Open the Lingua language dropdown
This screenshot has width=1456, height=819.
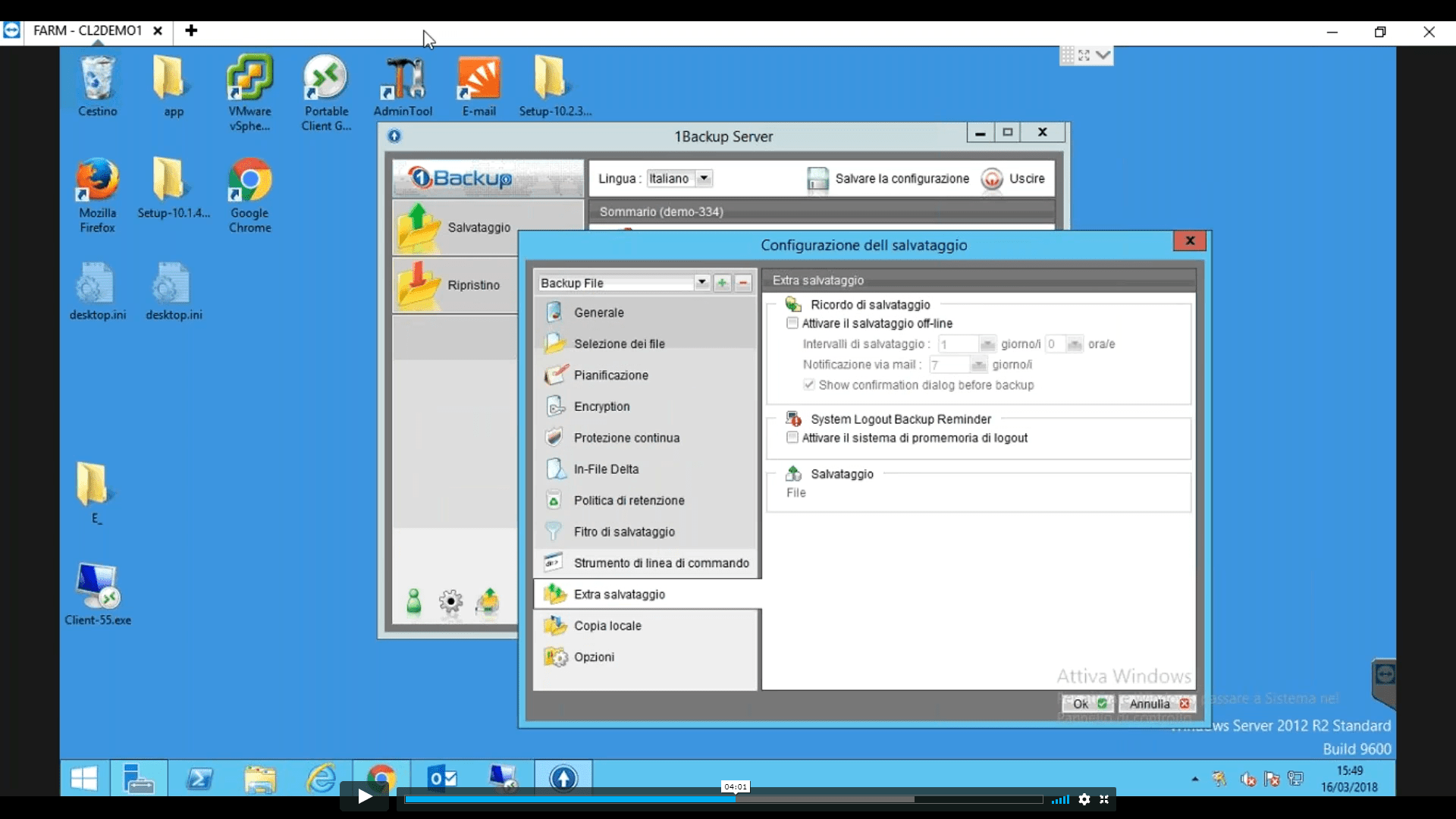704,178
